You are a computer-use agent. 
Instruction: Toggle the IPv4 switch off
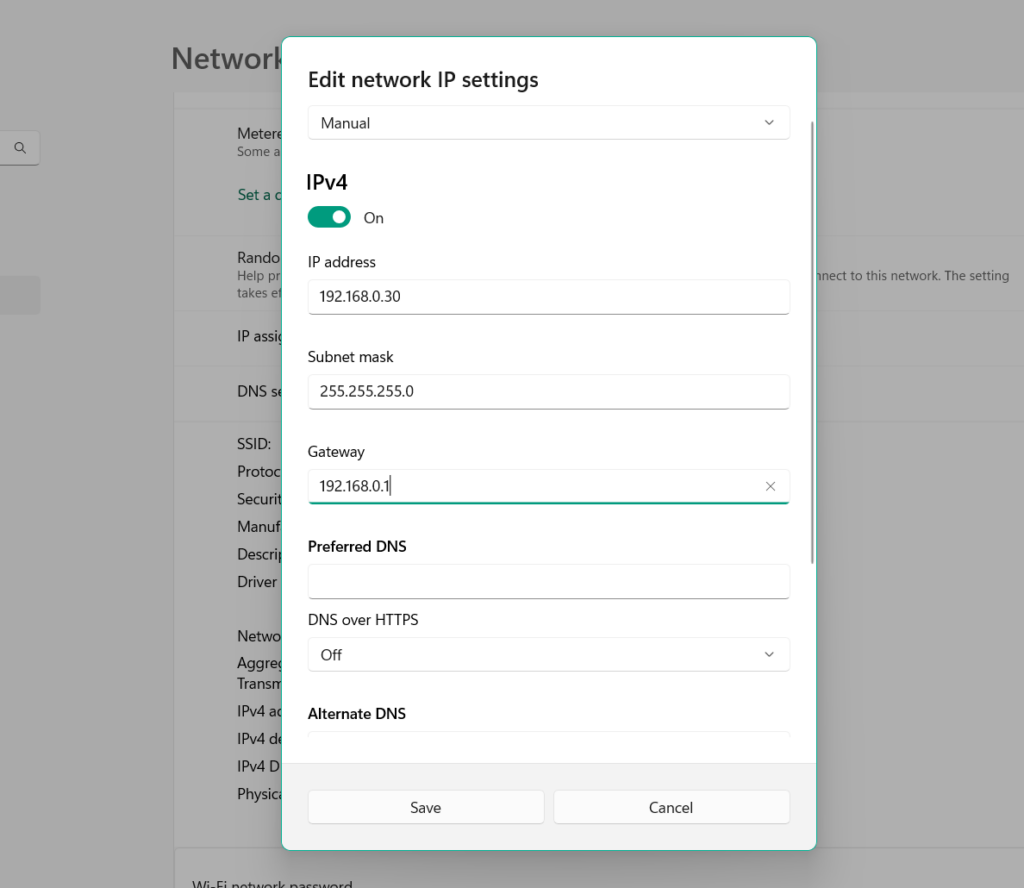coord(329,217)
